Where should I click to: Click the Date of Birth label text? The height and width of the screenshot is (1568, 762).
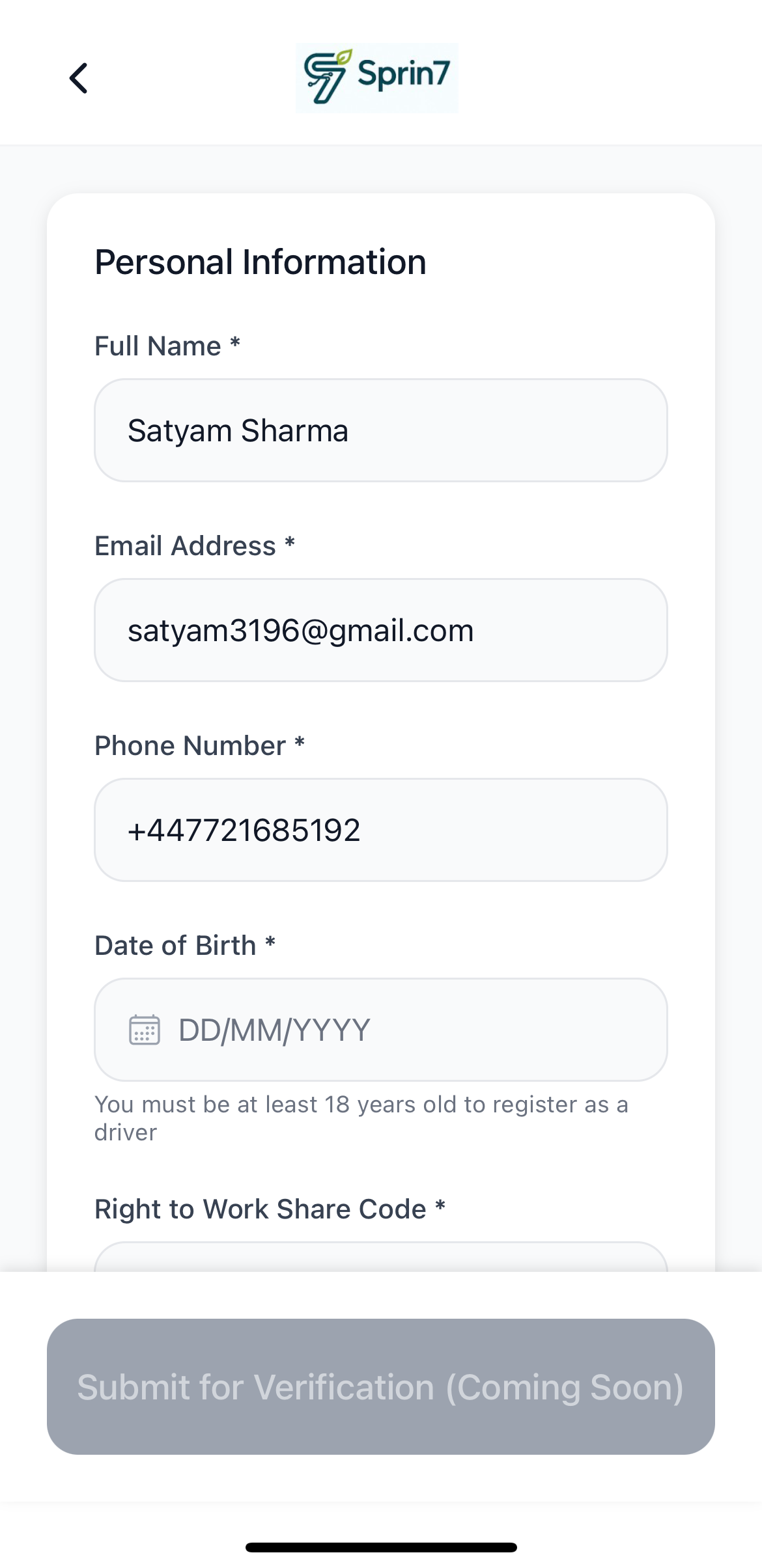tap(175, 946)
